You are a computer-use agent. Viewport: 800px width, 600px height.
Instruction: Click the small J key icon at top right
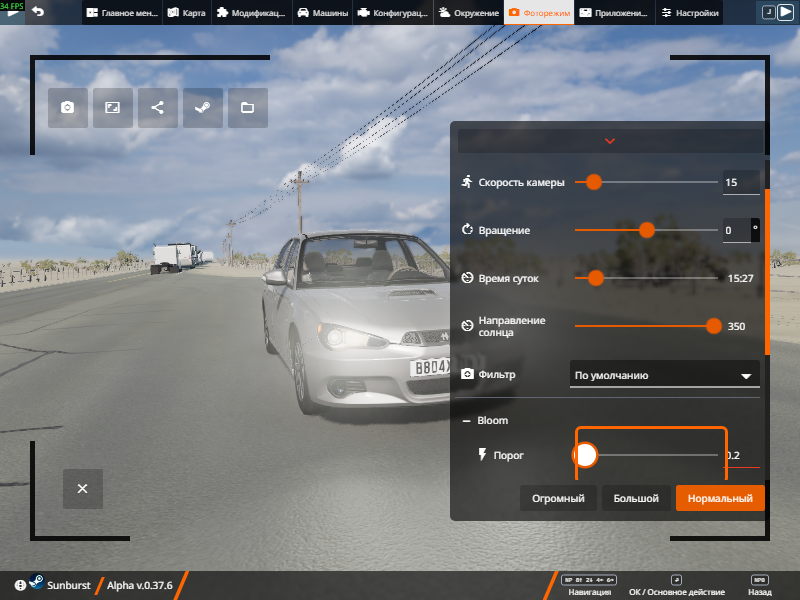coord(768,12)
